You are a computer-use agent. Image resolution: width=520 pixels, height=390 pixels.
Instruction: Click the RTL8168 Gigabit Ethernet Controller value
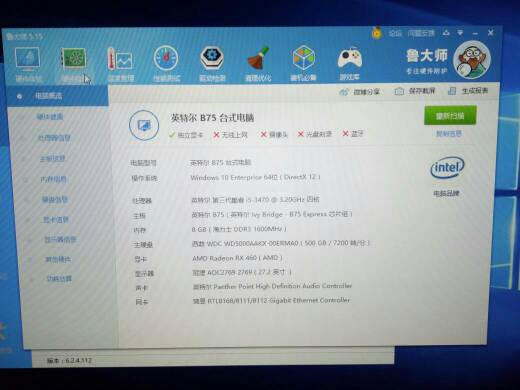pos(271,300)
